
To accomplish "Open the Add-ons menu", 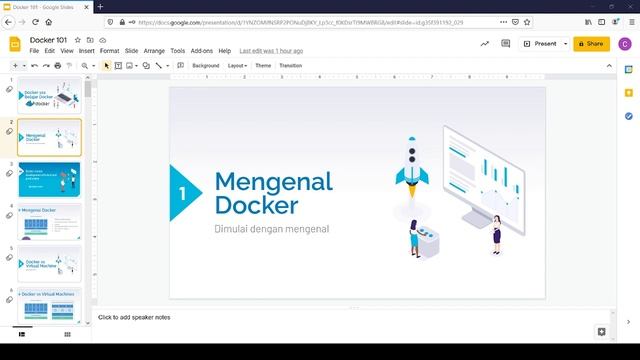I will [202, 51].
